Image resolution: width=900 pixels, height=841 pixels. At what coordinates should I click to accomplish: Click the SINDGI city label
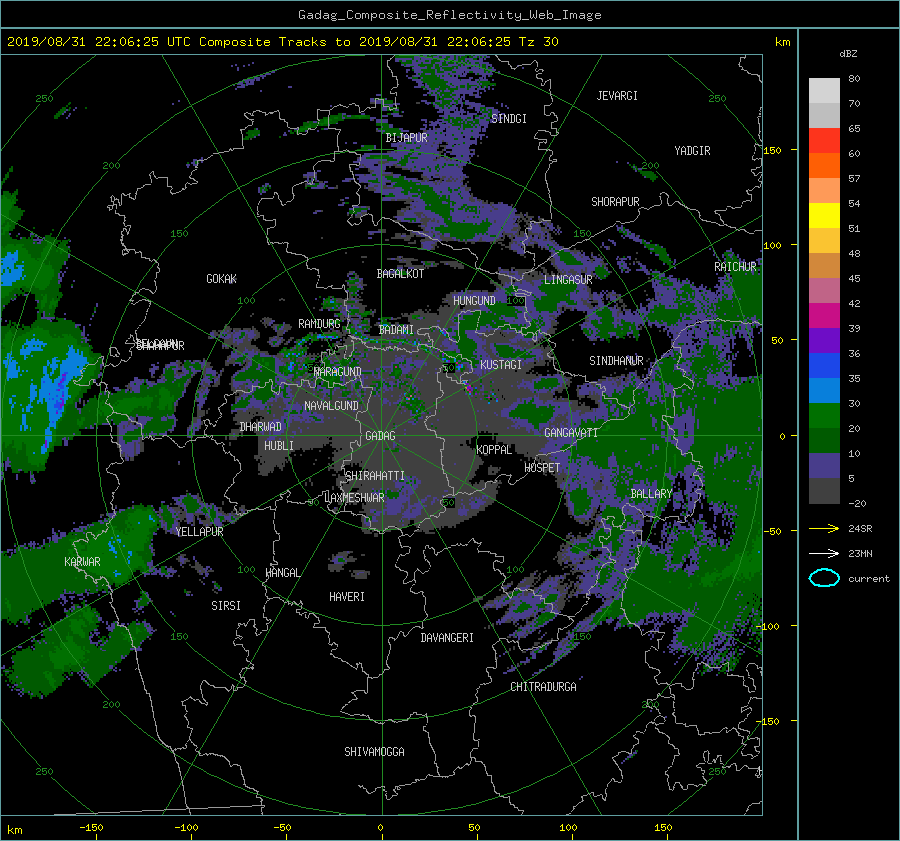509,119
